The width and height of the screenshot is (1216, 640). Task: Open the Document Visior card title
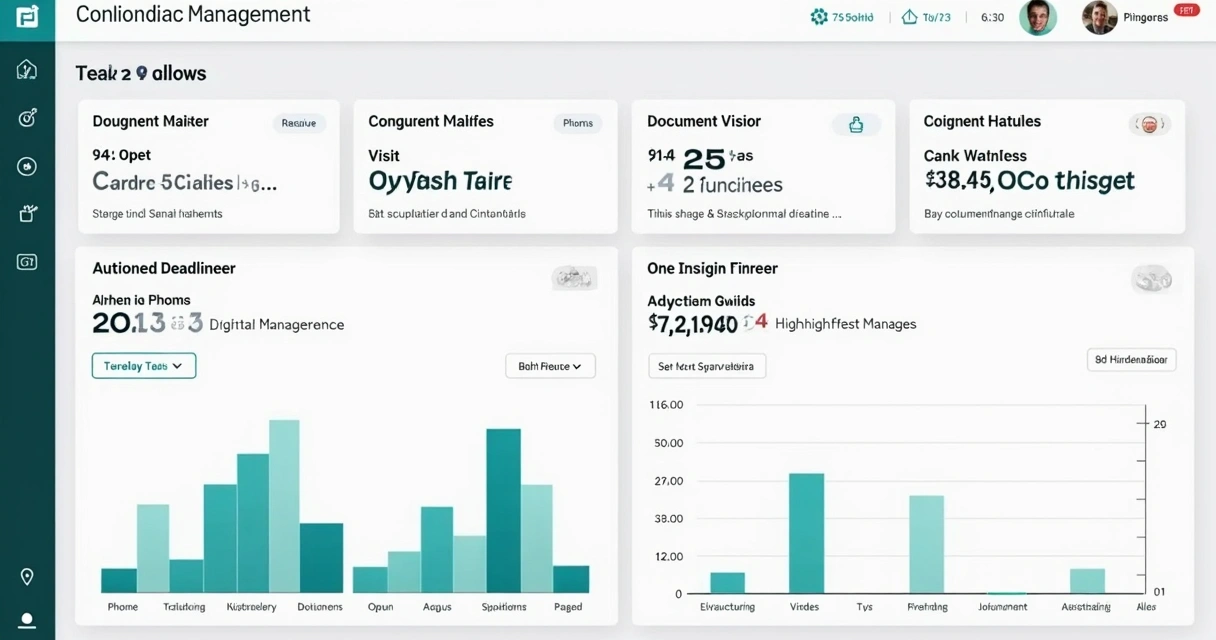pos(704,121)
